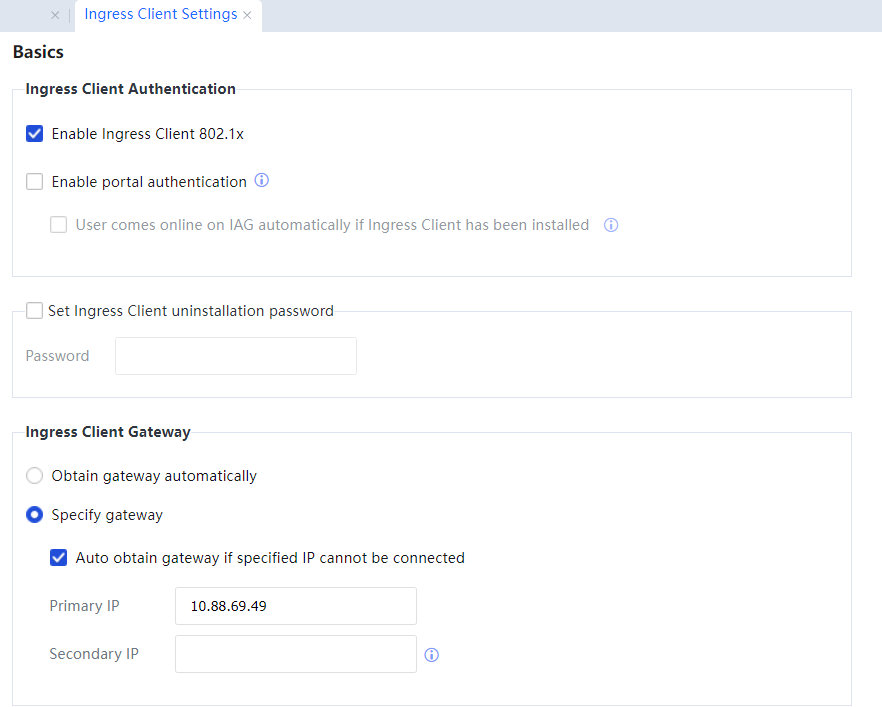The image size is (882, 707).
Task: Open info tooltip beside Enable portal authentication
Action: click(262, 181)
